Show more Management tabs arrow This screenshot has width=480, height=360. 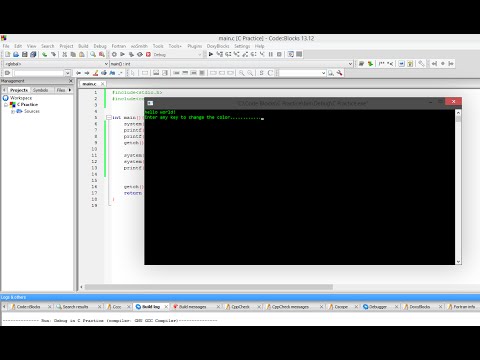70,90
